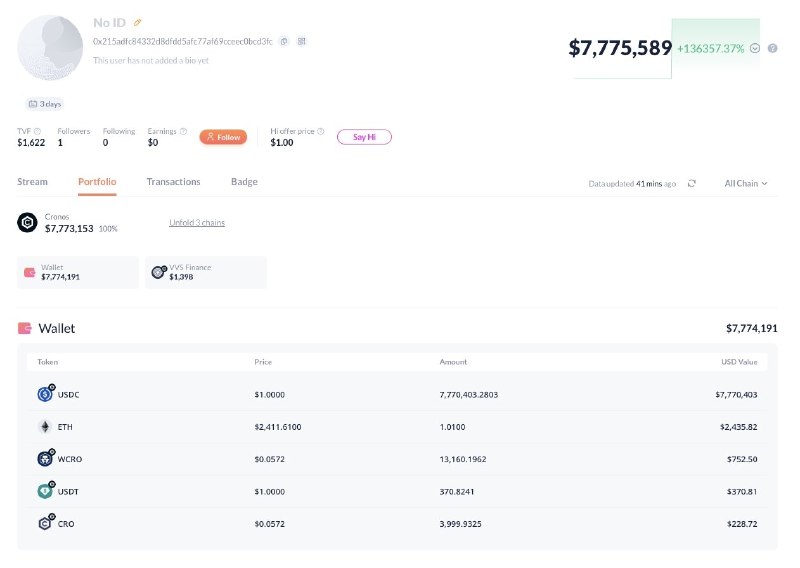Click the Cronos chain logo
The image size is (800, 568).
pyautogui.click(x=28, y=223)
